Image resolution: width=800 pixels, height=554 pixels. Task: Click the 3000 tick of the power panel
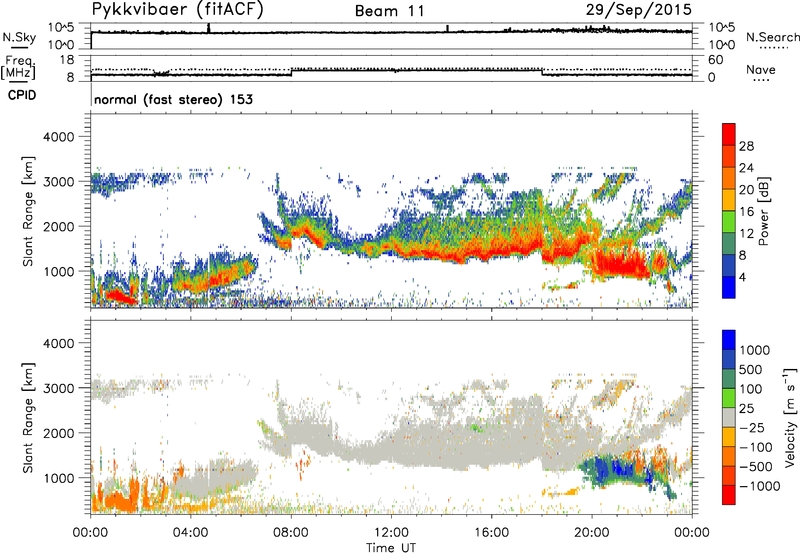pyautogui.click(x=59, y=182)
